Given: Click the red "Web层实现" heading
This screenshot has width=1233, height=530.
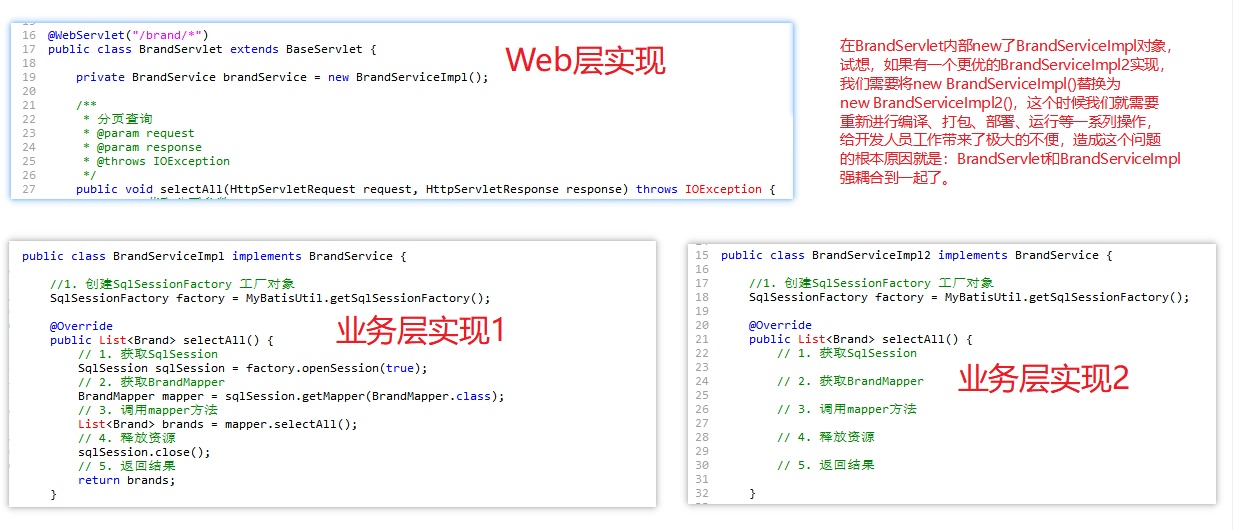Looking at the screenshot, I should [x=585, y=61].
